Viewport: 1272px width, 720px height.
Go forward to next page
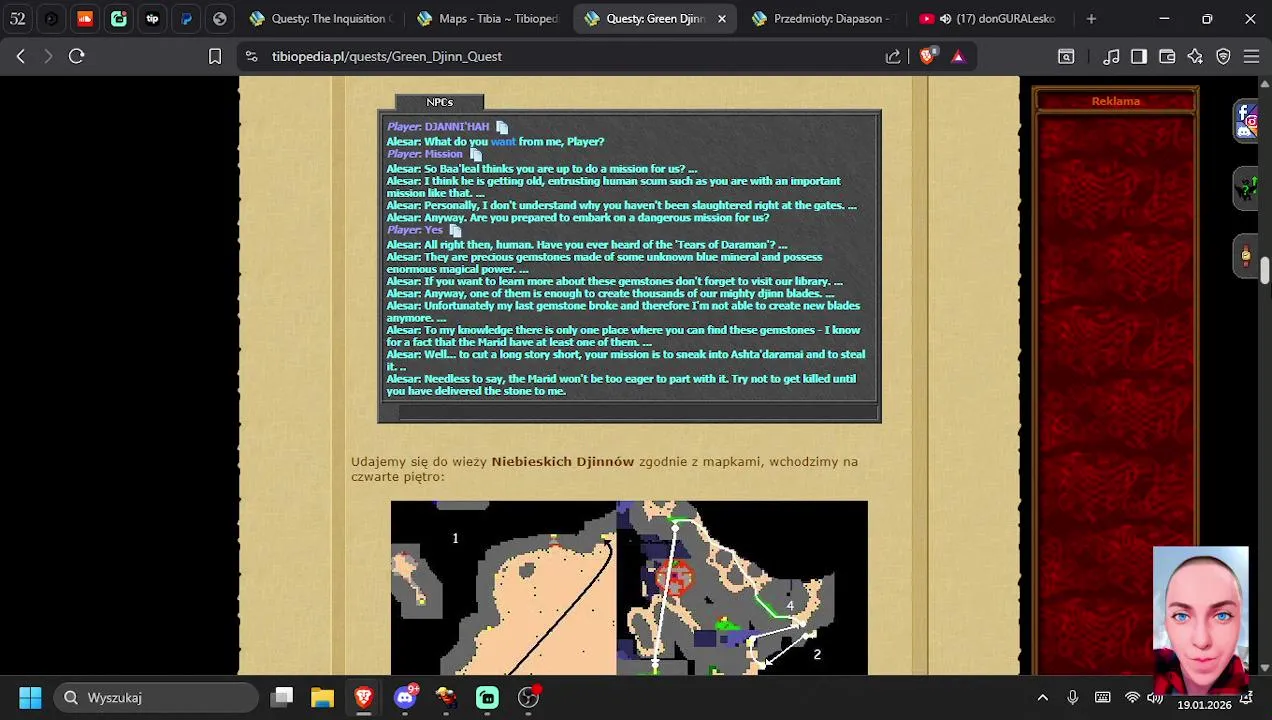48,57
